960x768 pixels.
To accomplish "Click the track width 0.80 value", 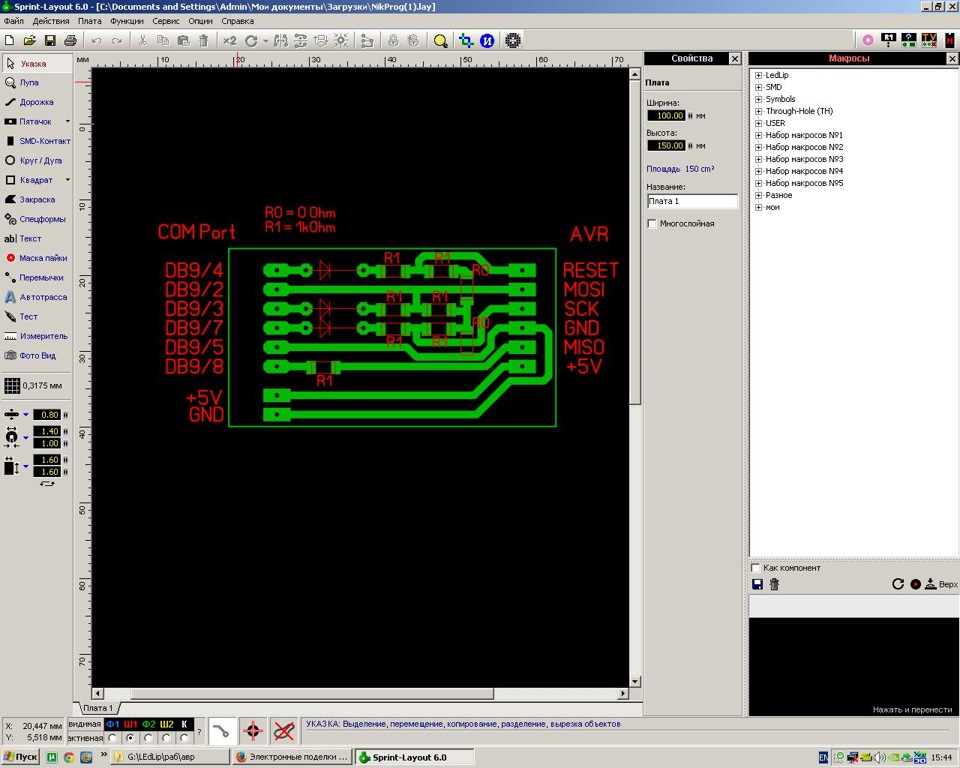I will pyautogui.click(x=47, y=415).
